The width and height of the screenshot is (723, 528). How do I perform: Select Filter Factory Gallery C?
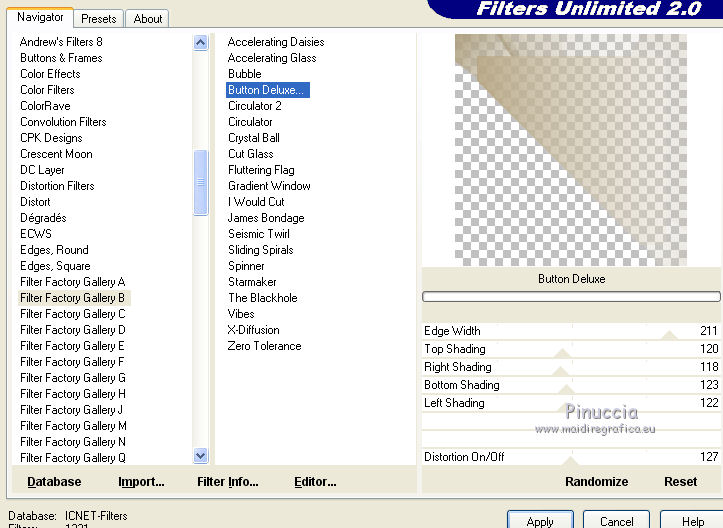click(x=72, y=314)
